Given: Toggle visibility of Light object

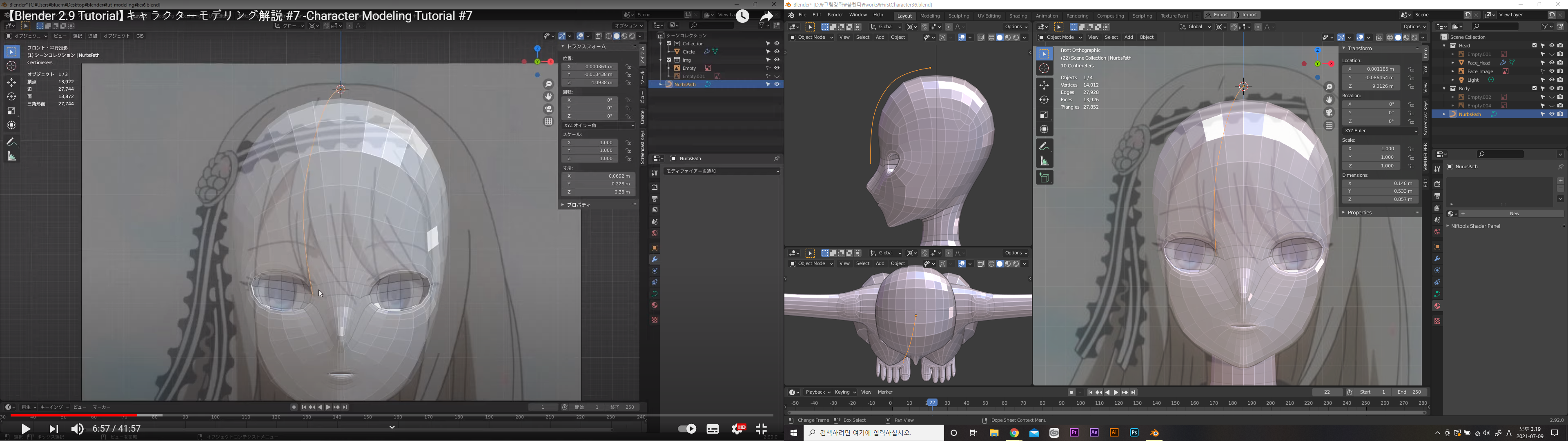Looking at the screenshot, I should (x=1552, y=80).
